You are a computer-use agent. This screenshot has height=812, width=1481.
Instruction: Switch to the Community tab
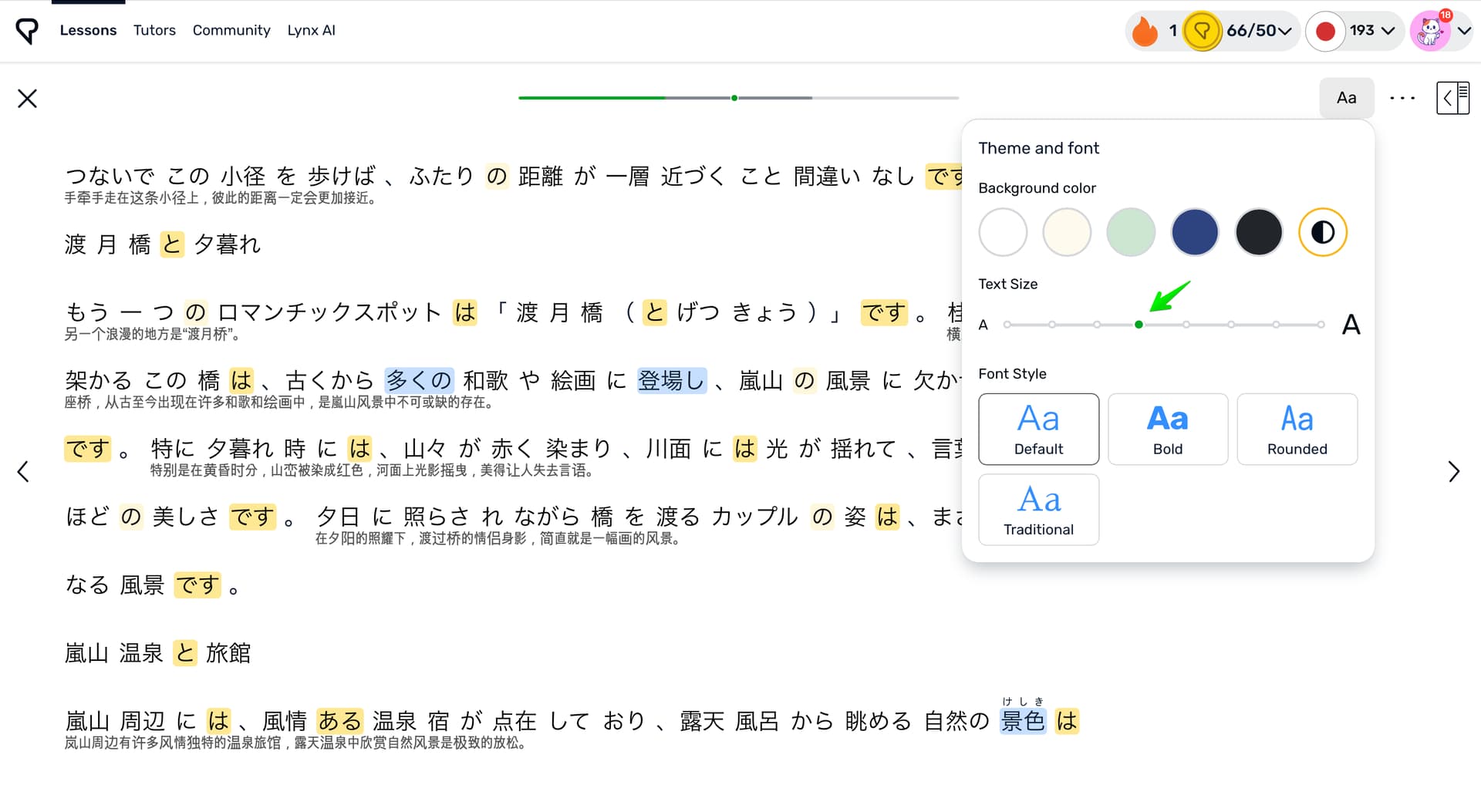[231, 31]
